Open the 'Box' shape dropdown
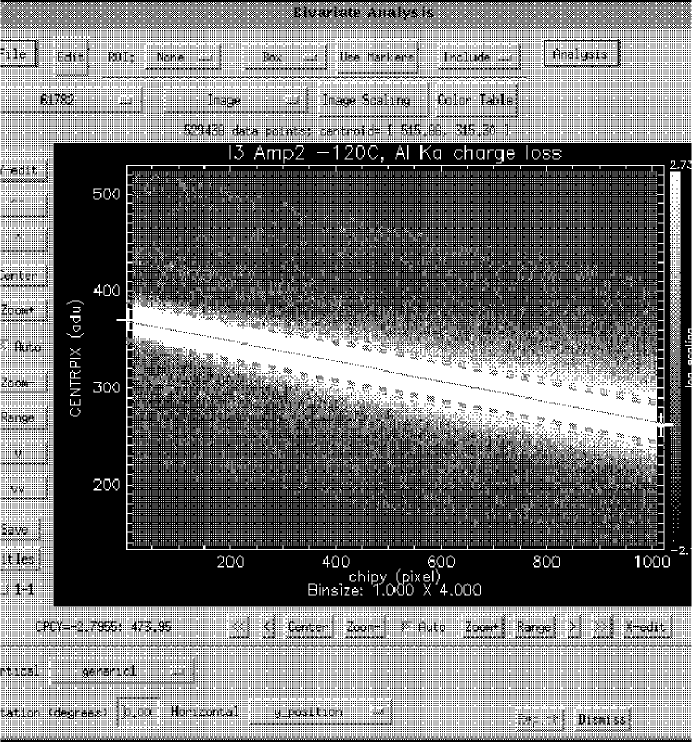Screen dimensions: 692x743 pyautogui.click(x=285, y=57)
